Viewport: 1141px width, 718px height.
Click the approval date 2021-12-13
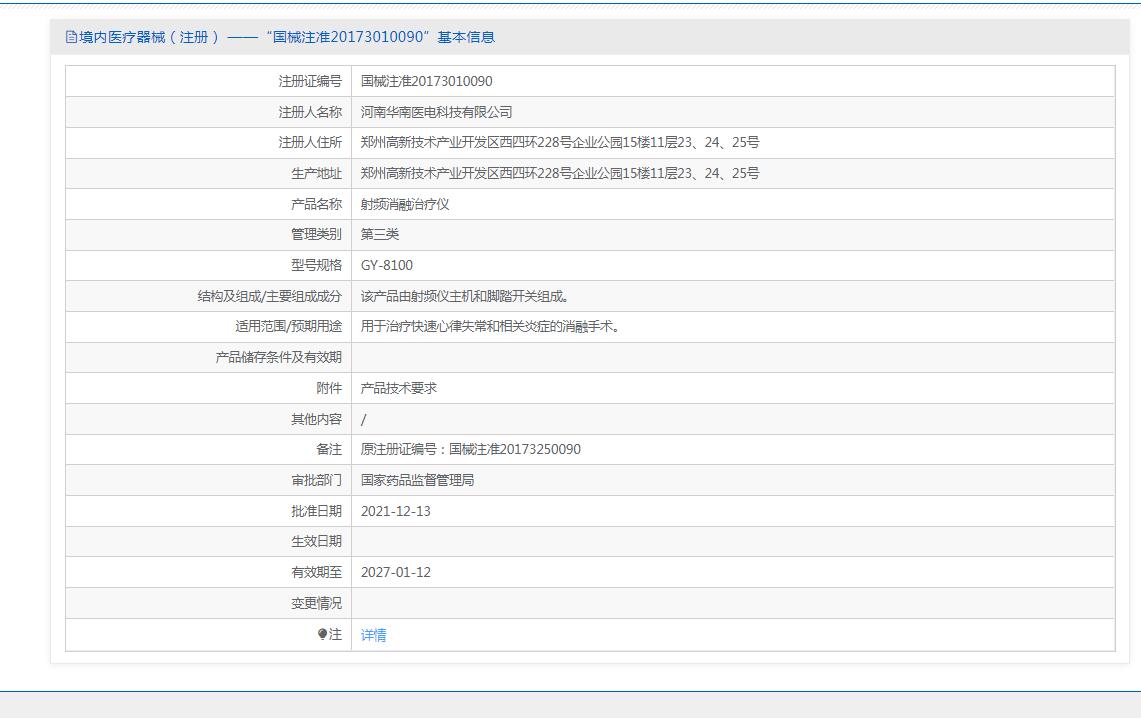coord(395,511)
